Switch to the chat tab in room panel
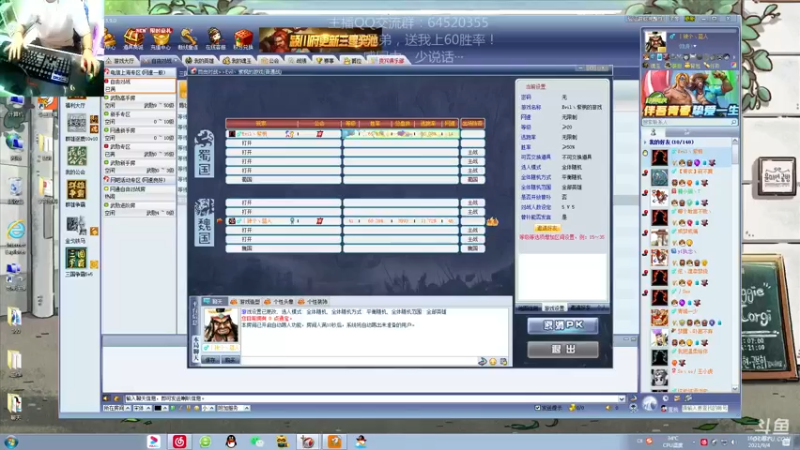The height and width of the screenshot is (450, 800). click(x=213, y=302)
